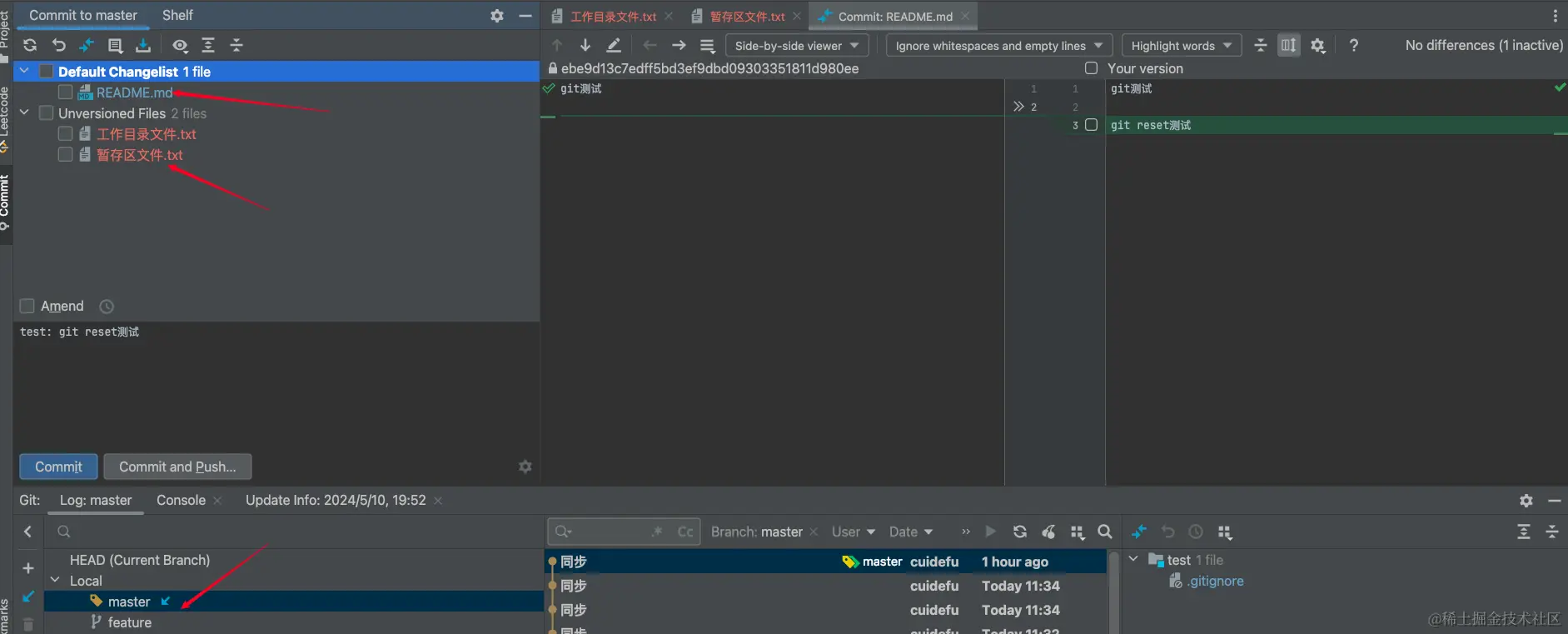Enable the Amend checkbox
Viewport: 1568px width, 634px height.
pos(27,307)
